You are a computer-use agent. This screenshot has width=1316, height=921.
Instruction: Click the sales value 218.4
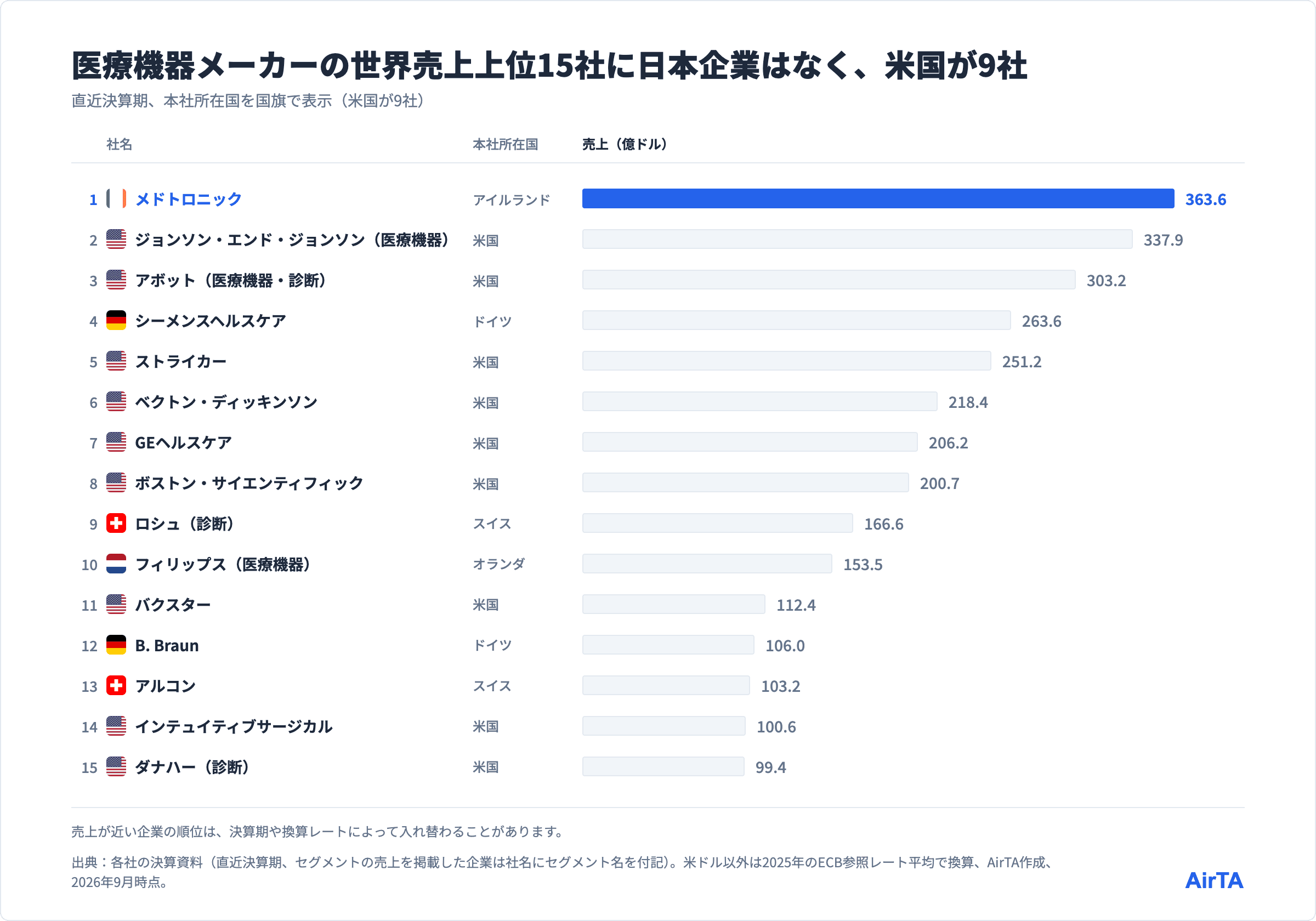coord(968,402)
